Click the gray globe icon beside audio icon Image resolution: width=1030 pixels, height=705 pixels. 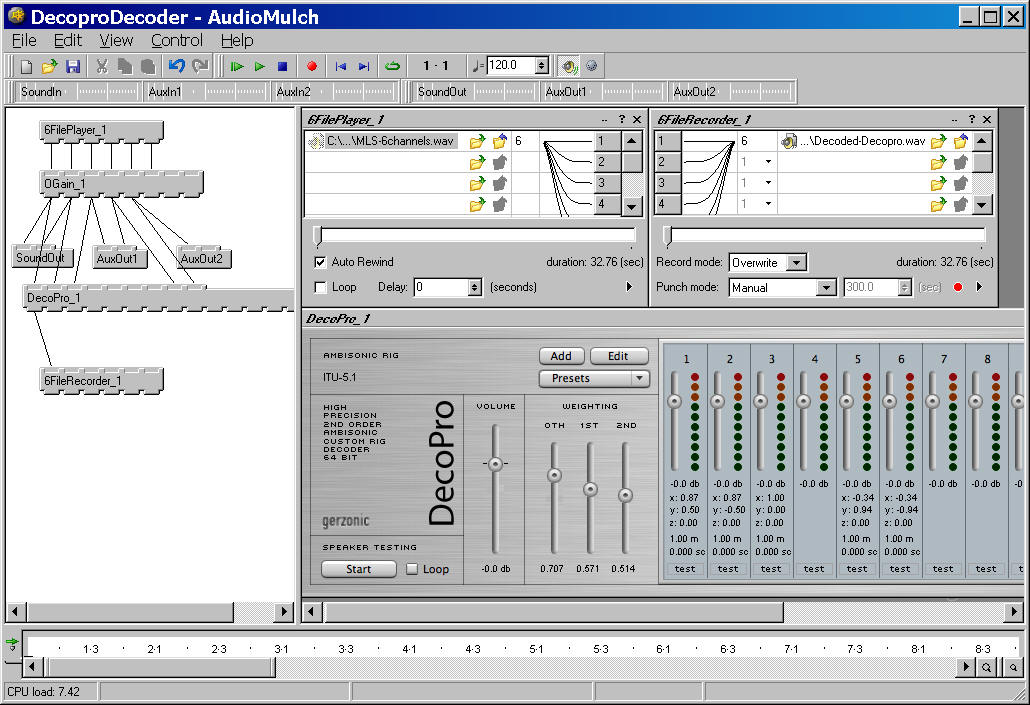592,66
